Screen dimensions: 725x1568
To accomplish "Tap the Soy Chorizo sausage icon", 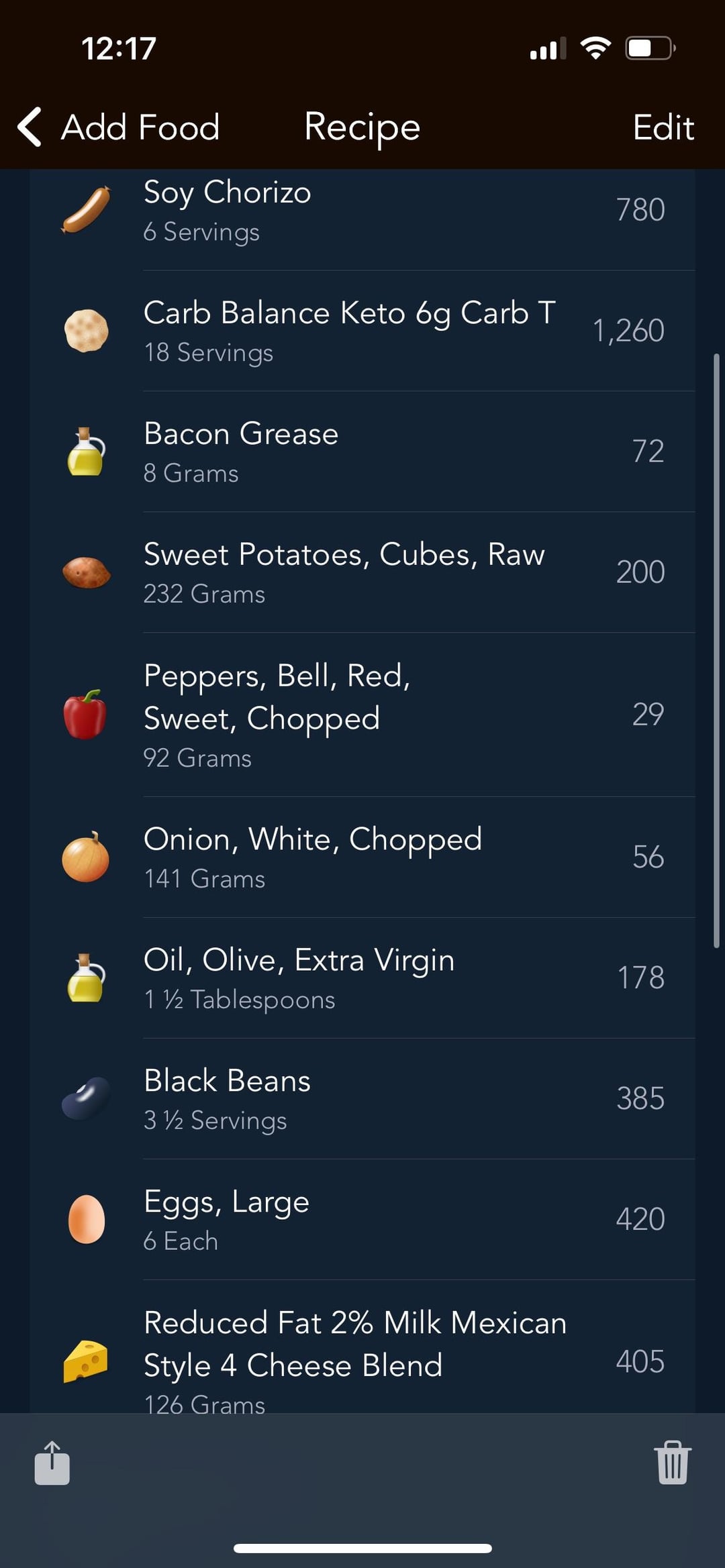I will [x=86, y=210].
